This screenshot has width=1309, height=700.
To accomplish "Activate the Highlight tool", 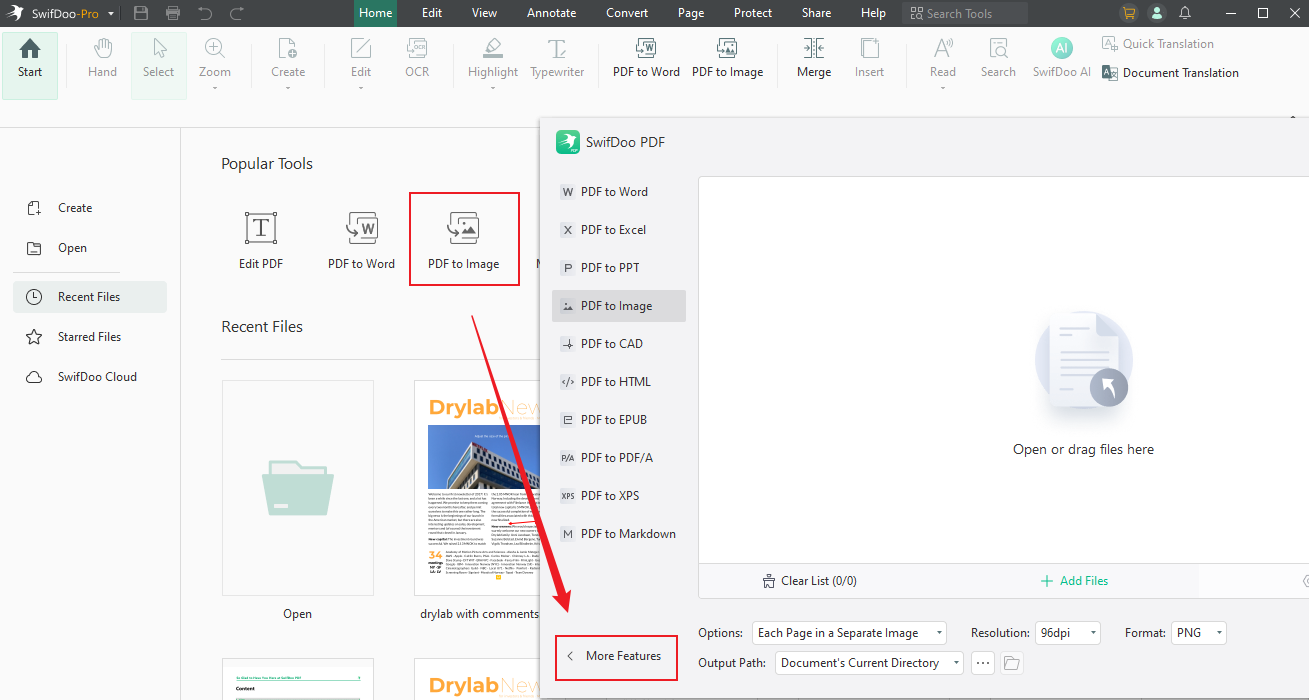I will click(x=492, y=58).
